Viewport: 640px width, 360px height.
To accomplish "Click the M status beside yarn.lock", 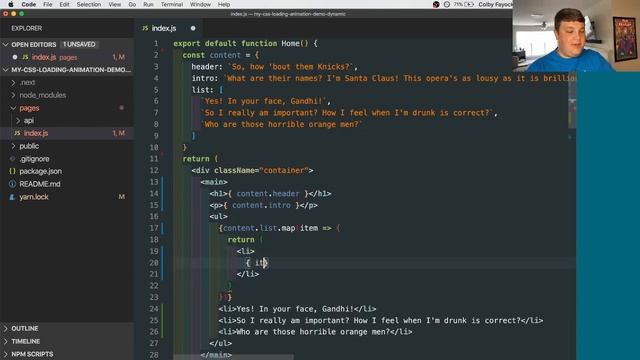I will (122, 197).
